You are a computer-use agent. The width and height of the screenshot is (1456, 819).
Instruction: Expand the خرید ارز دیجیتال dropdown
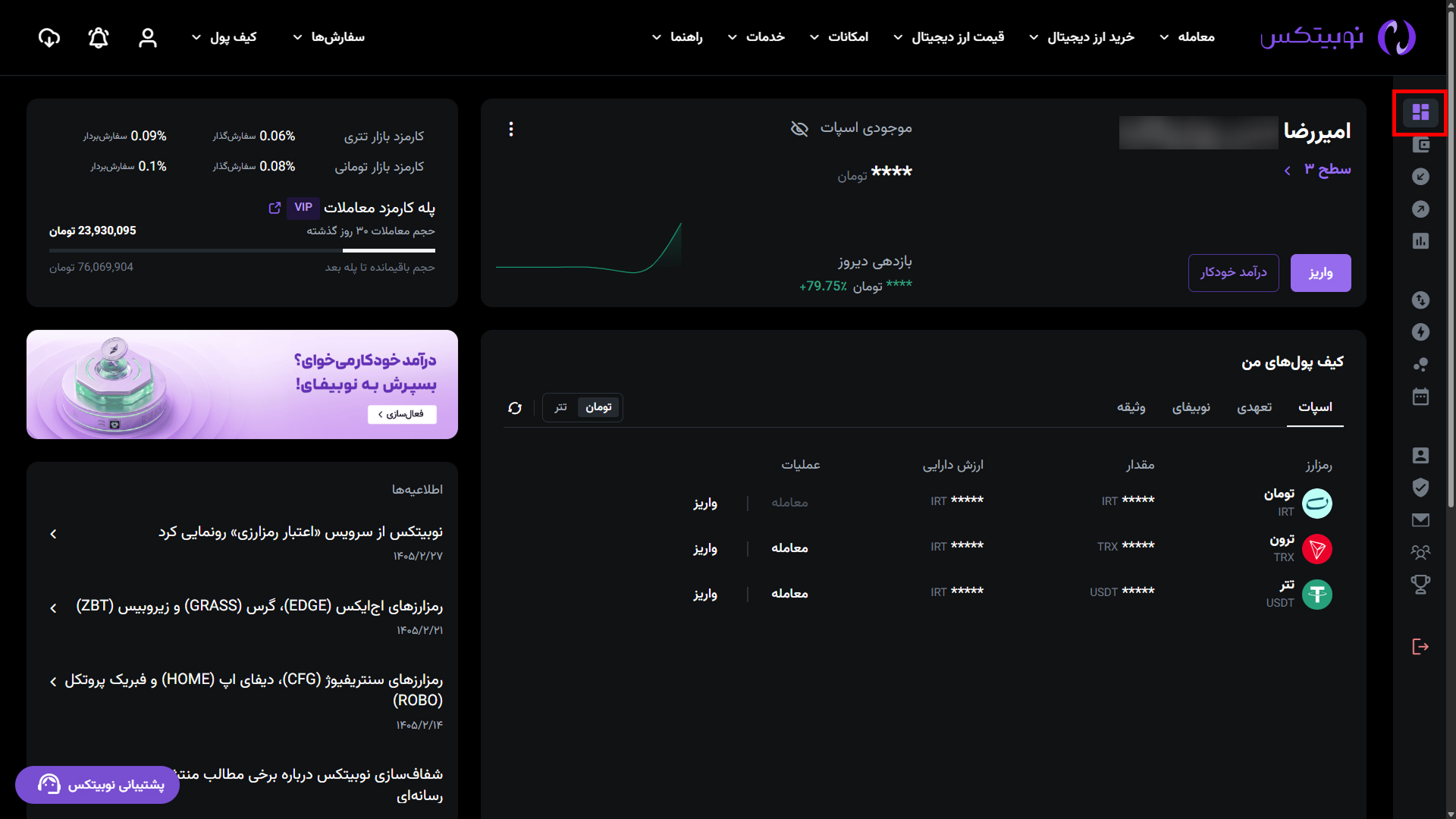(1081, 37)
